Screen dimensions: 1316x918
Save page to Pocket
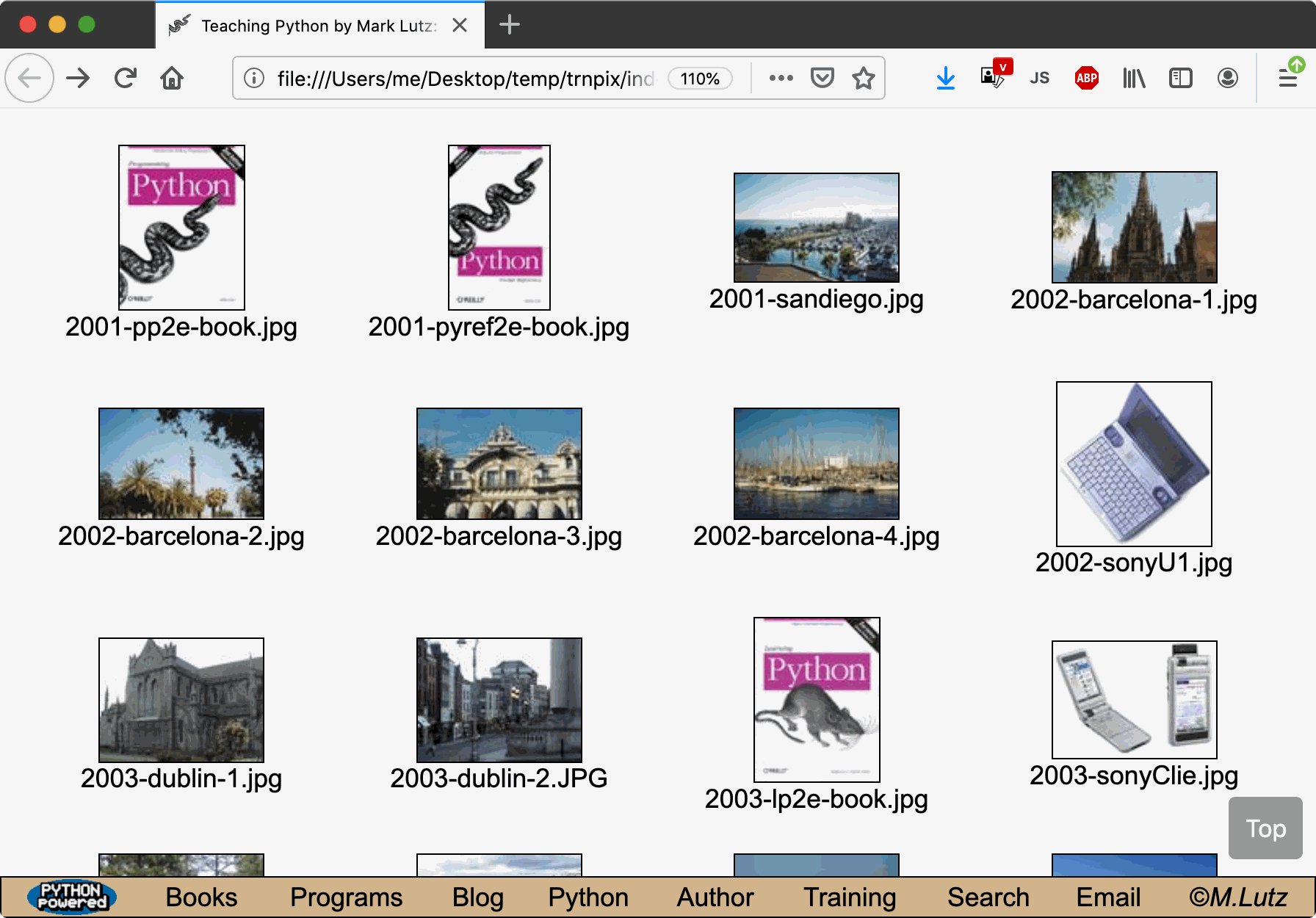coord(822,78)
